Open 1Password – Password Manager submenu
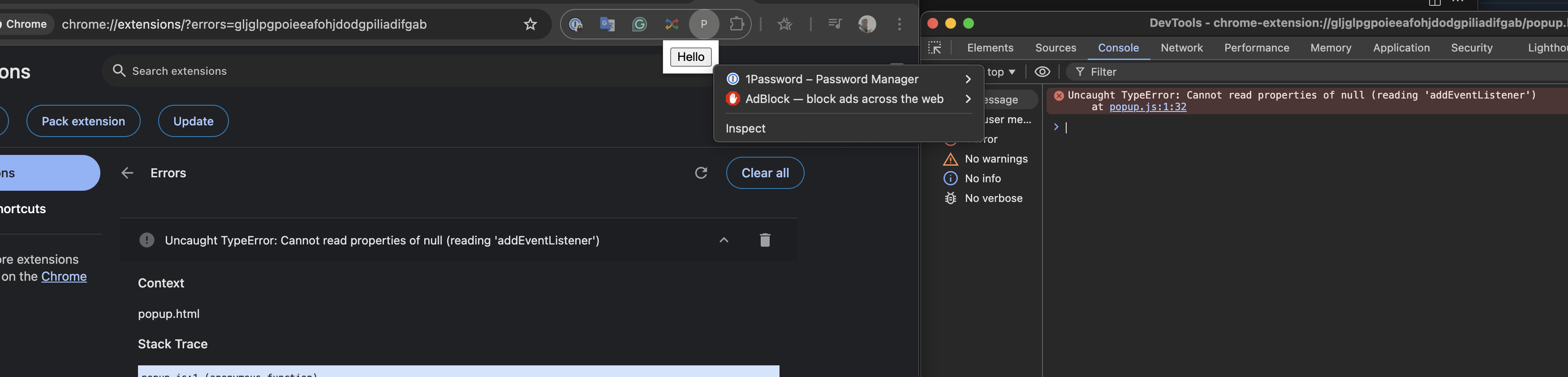Viewport: 1568px width, 377px height. (x=849, y=79)
